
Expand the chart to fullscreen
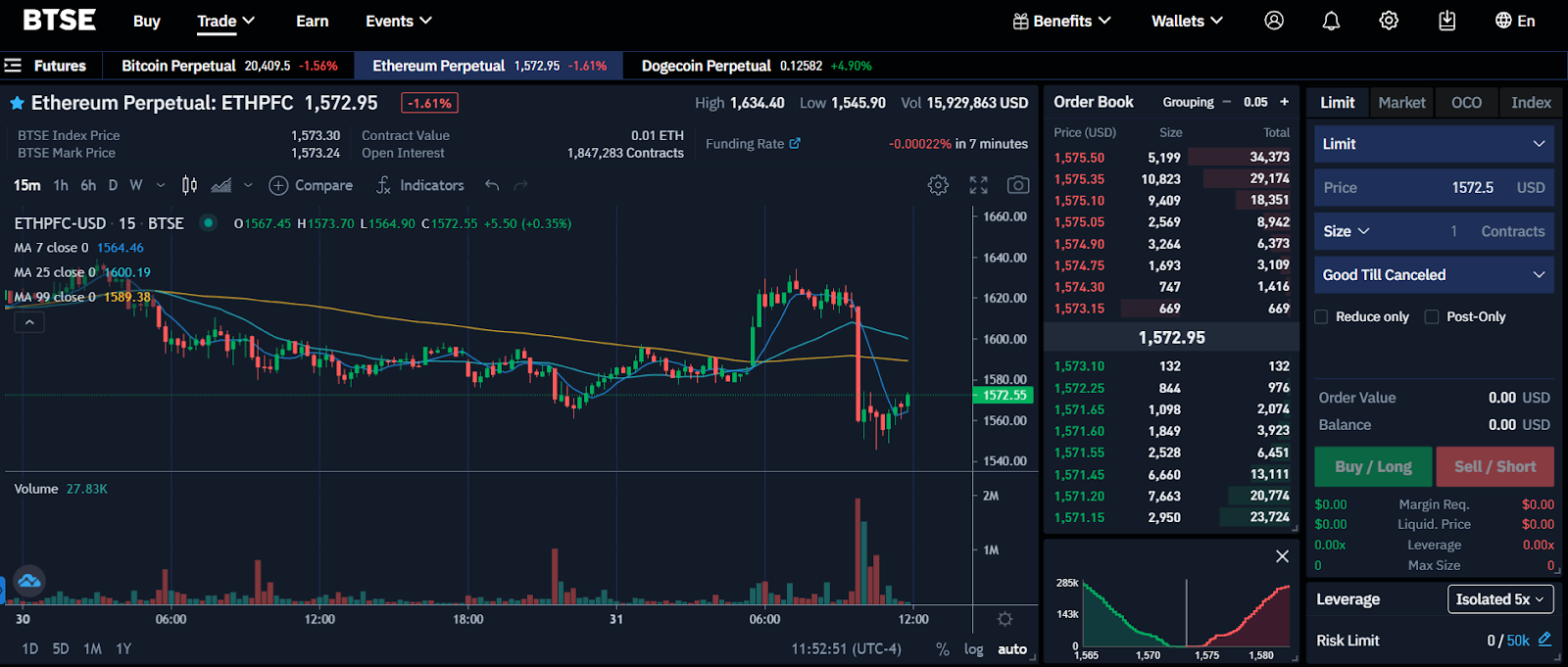click(x=979, y=185)
